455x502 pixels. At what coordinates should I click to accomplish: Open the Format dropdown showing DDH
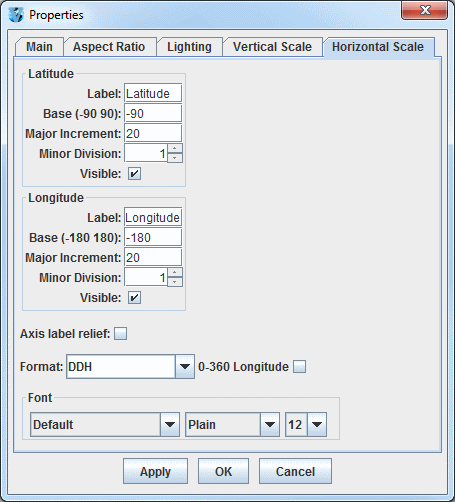130,367
